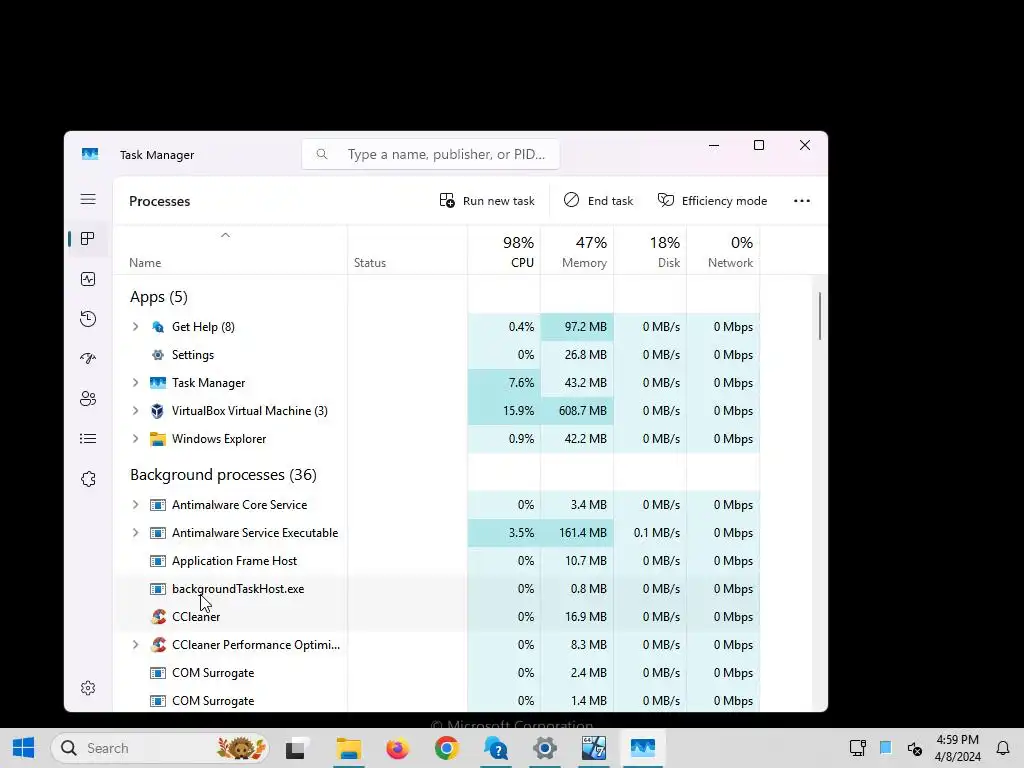Click 0.1 MB/s disk value cell

tap(650, 533)
